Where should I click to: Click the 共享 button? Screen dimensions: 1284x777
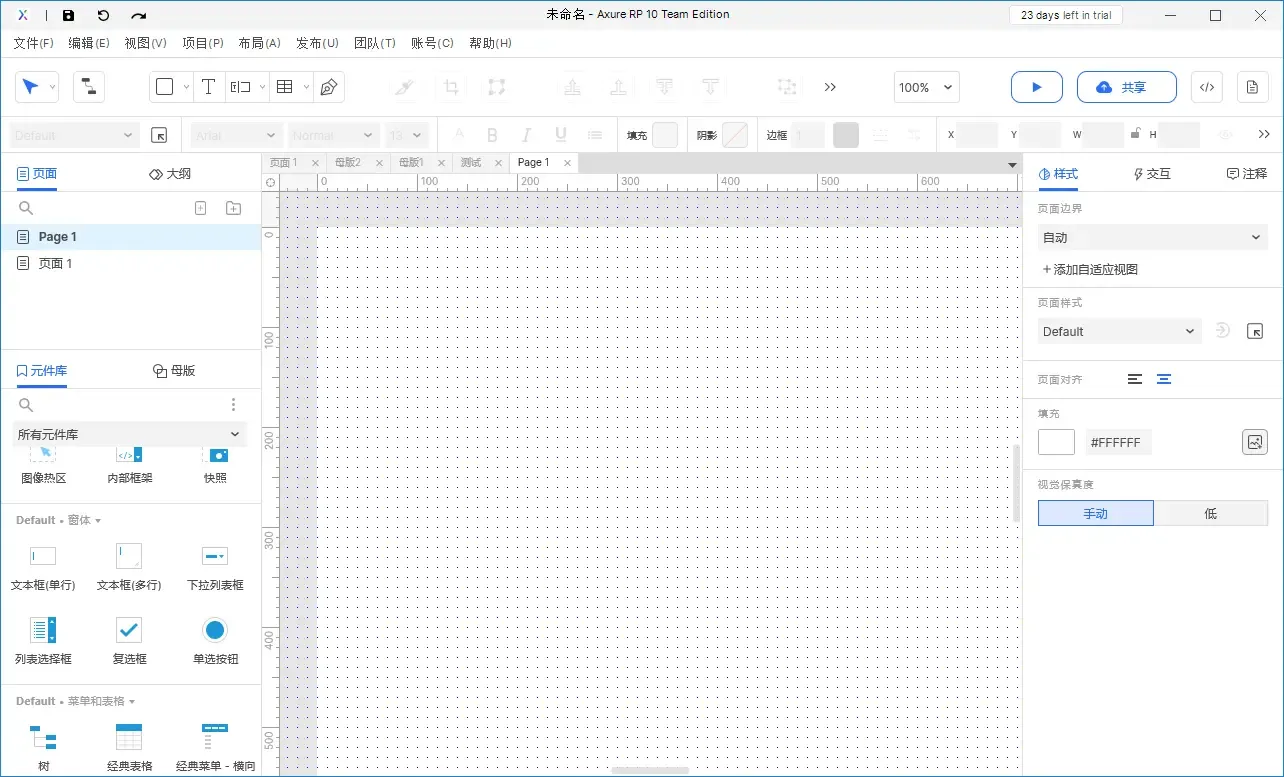pyautogui.click(x=1126, y=87)
